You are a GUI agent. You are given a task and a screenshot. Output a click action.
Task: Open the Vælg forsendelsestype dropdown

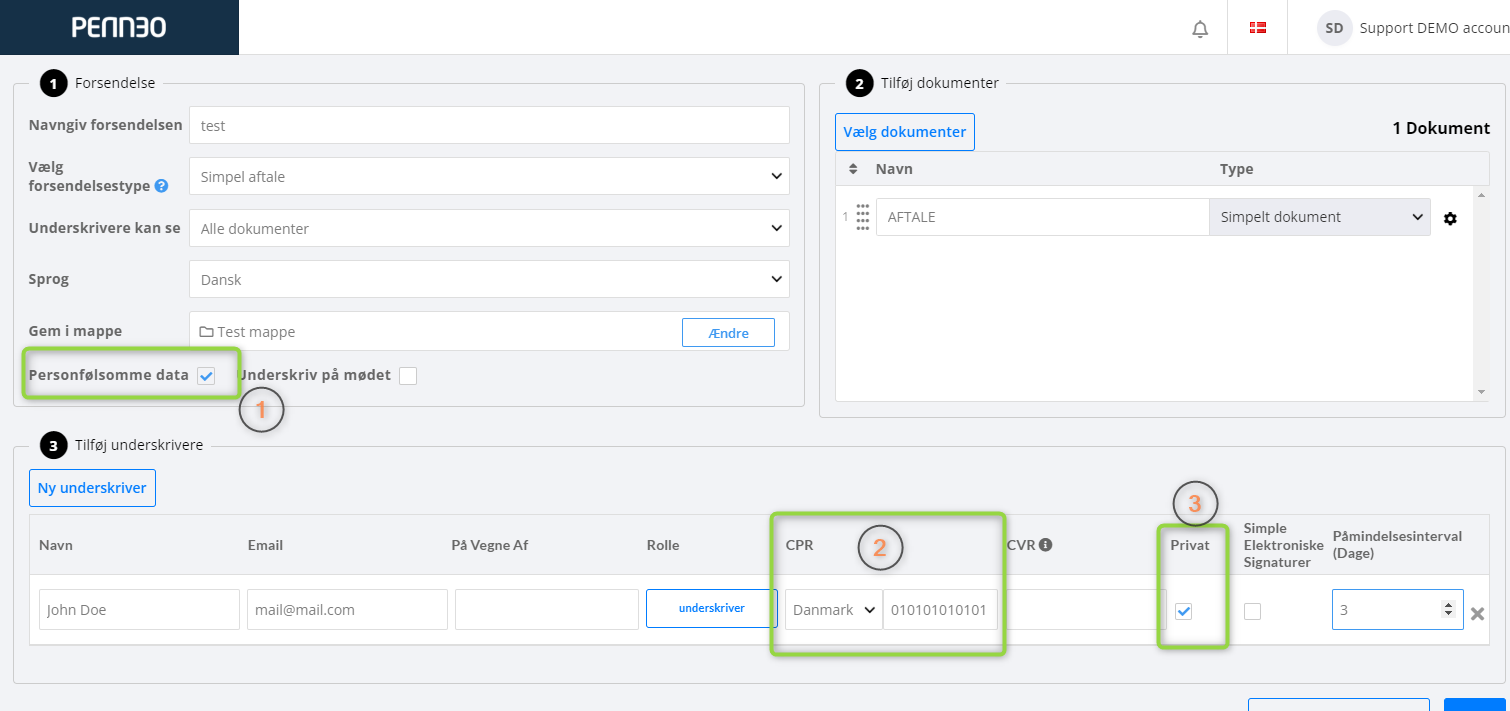point(489,176)
